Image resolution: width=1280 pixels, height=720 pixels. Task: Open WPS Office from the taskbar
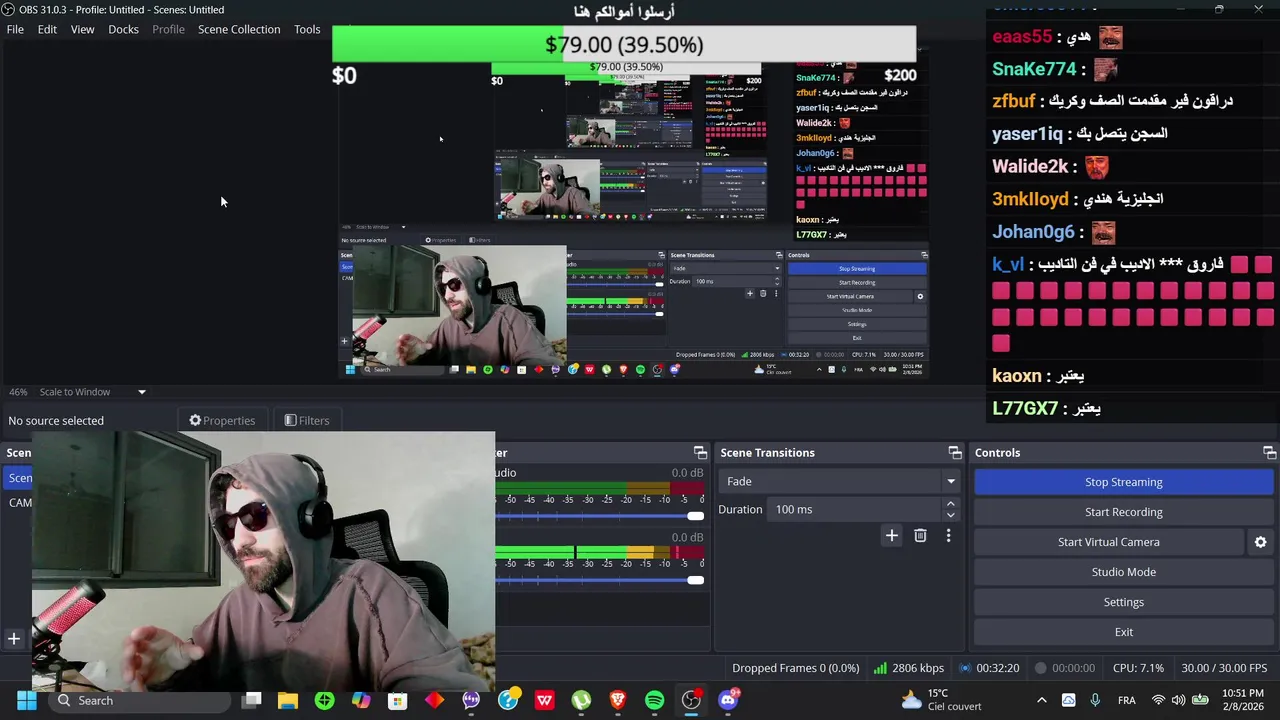(544, 701)
